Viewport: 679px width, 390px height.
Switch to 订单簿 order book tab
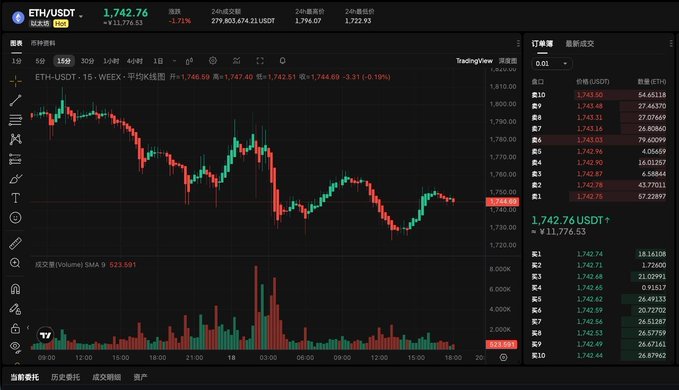(542, 44)
